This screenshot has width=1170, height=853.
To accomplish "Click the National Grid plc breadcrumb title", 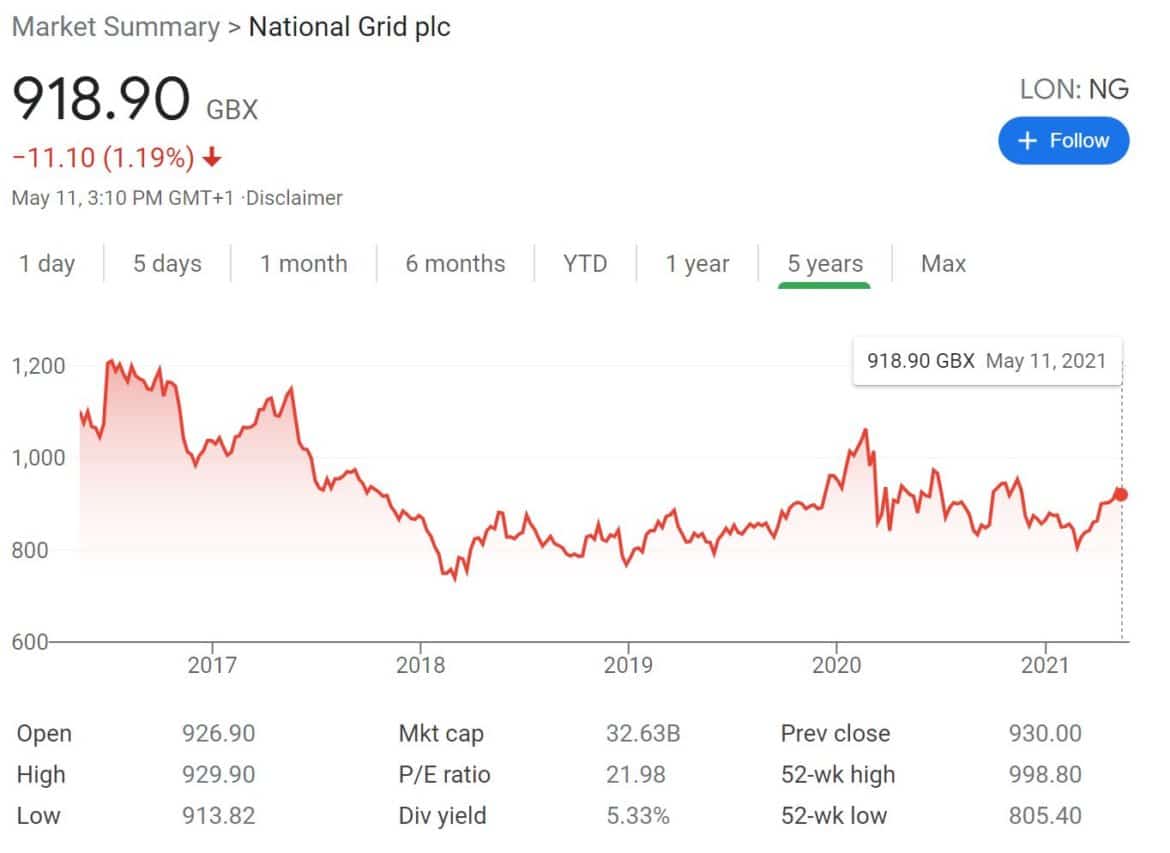I will pos(351,27).
